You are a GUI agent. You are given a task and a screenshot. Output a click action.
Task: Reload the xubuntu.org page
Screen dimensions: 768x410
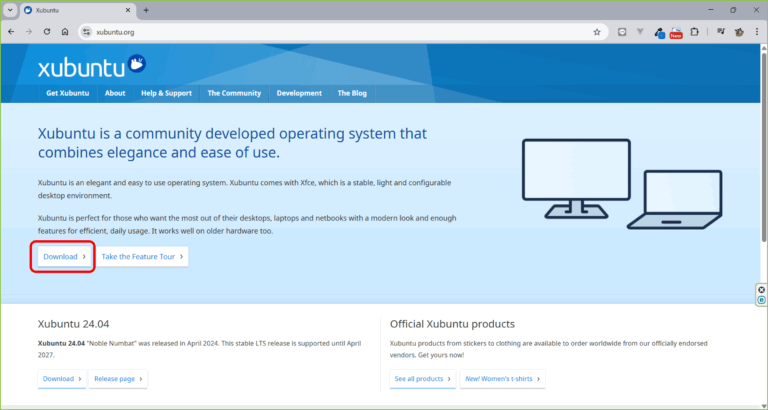tap(47, 31)
